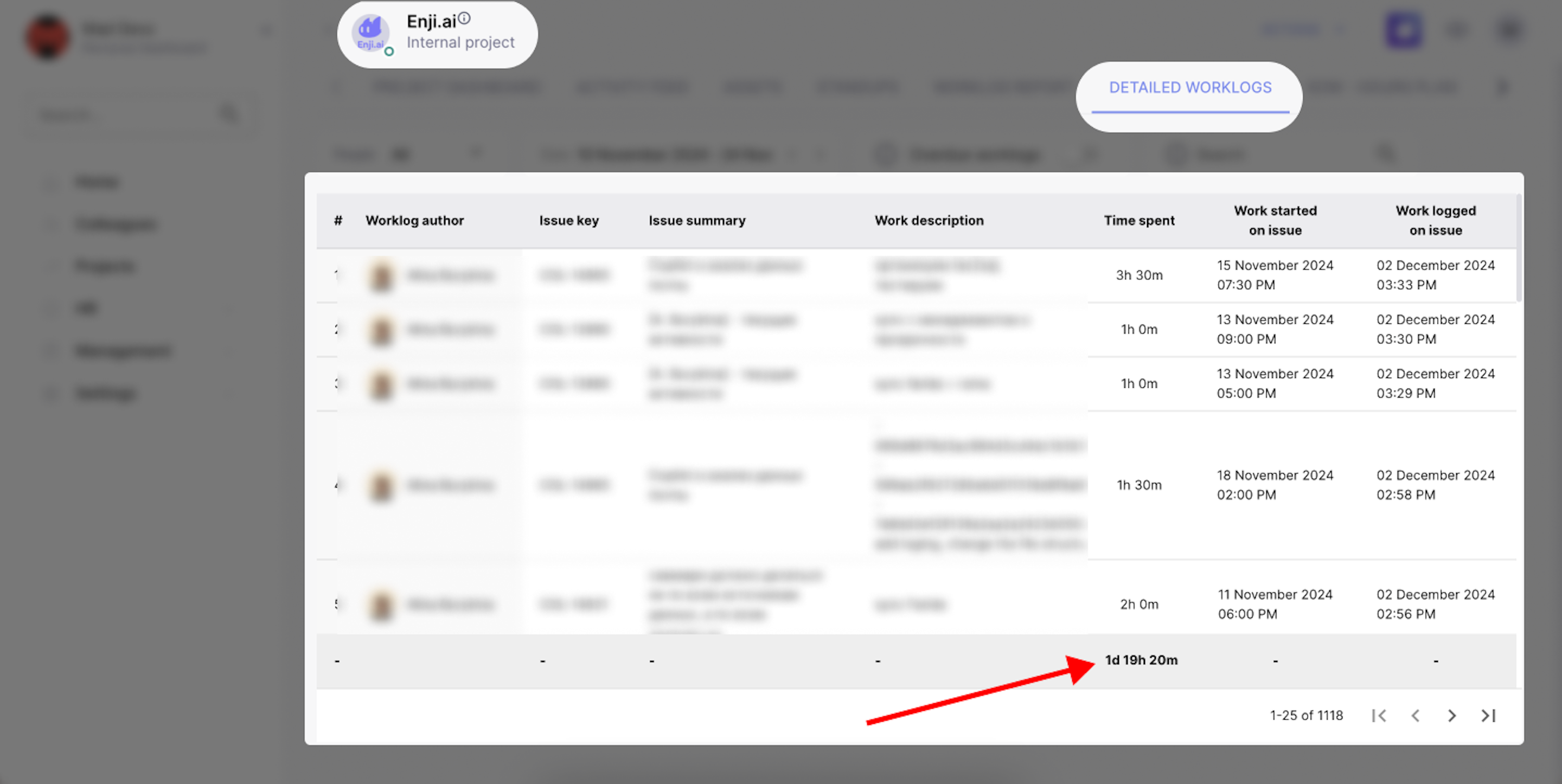Screen dimensions: 1562x784
Task: Click the author avatar in the 3h 30m row
Action: tap(381, 275)
